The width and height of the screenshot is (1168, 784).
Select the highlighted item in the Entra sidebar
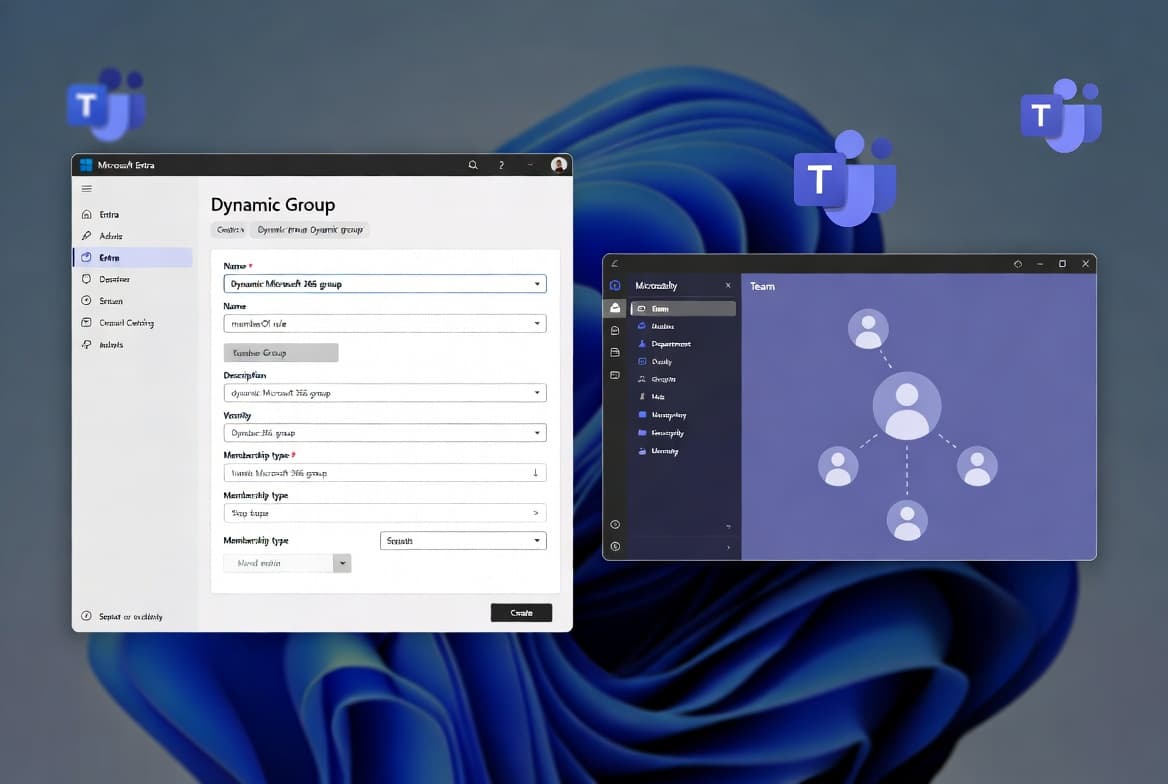[x=133, y=257]
